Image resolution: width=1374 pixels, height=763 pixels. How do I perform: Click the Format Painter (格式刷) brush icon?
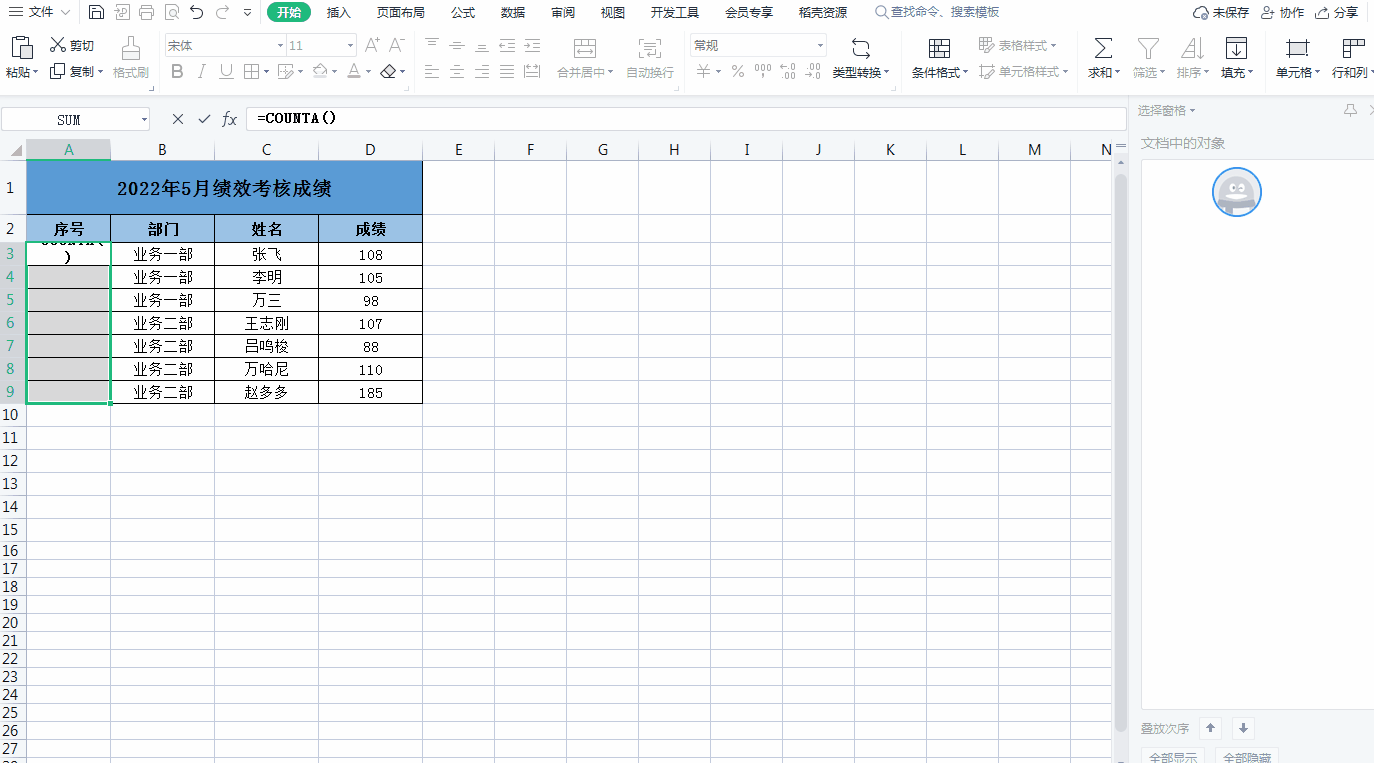[130, 48]
